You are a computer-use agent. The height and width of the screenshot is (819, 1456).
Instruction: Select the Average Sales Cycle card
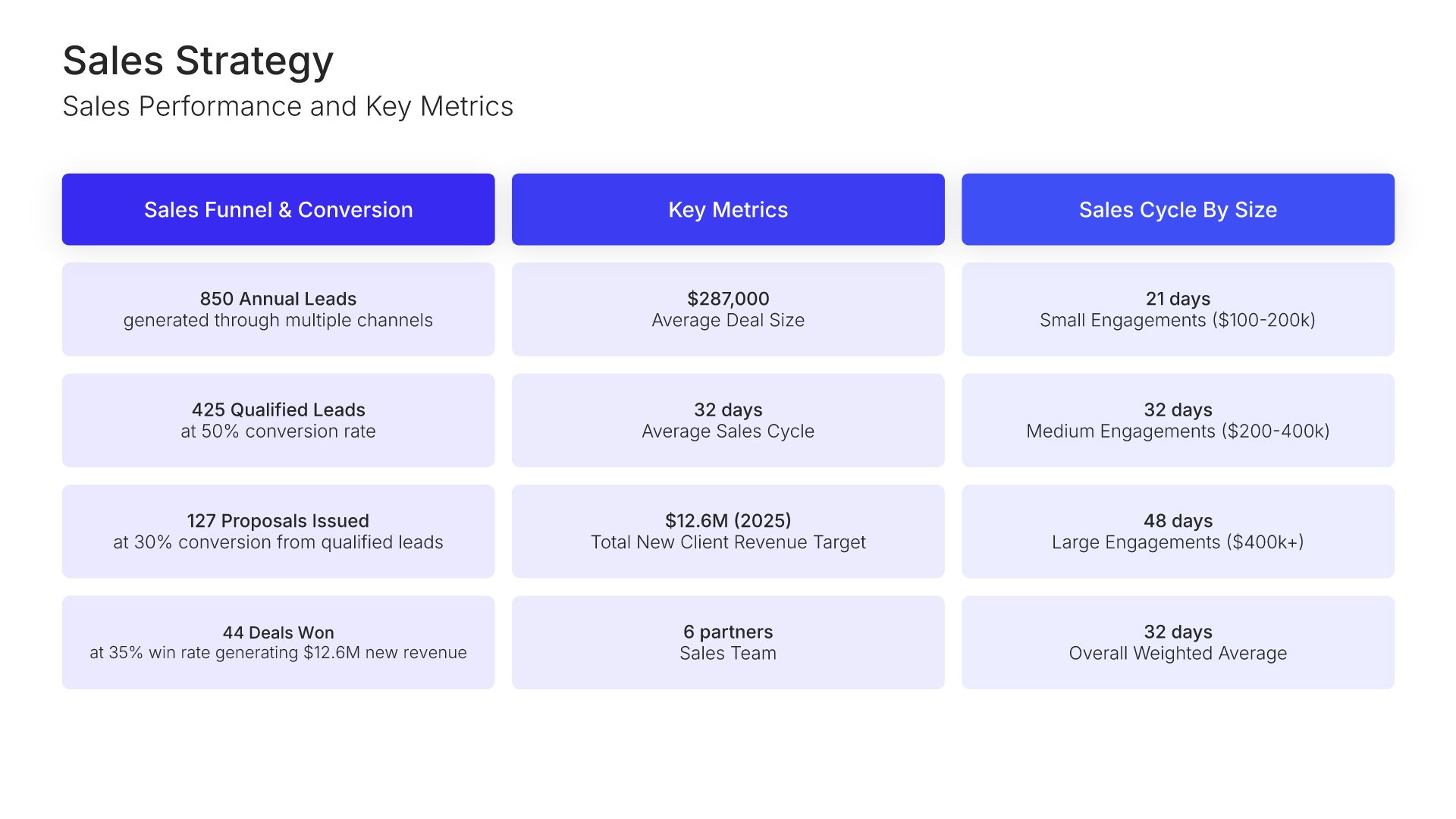(x=728, y=420)
